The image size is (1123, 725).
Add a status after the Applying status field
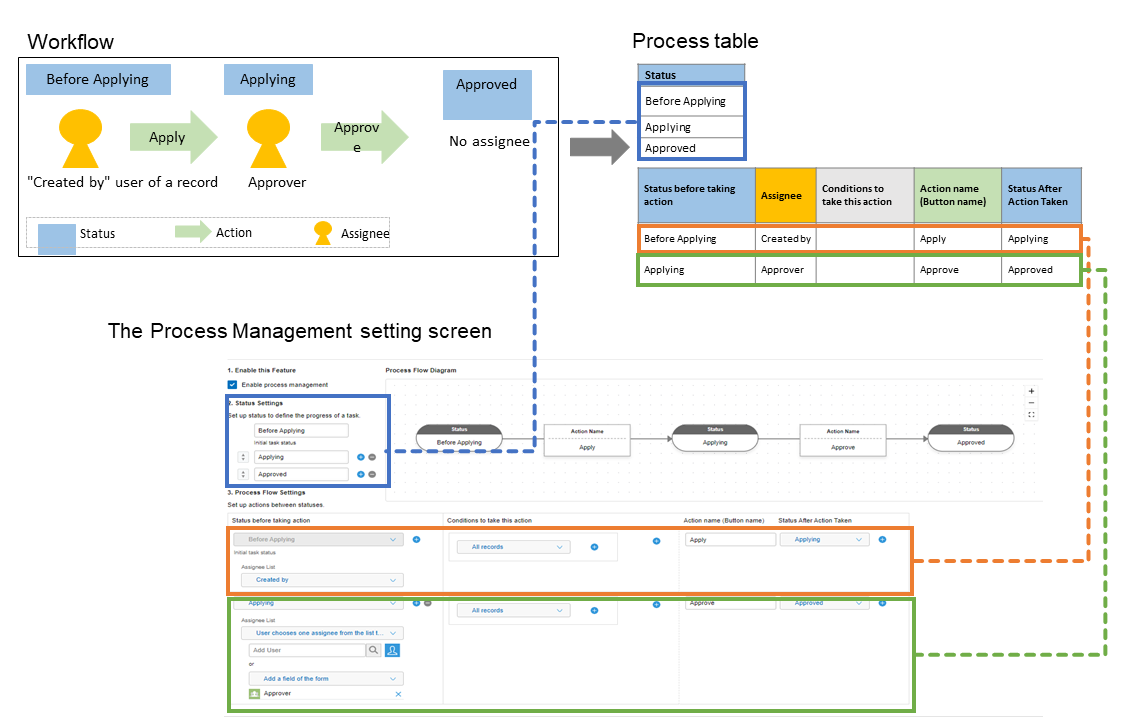(361, 457)
